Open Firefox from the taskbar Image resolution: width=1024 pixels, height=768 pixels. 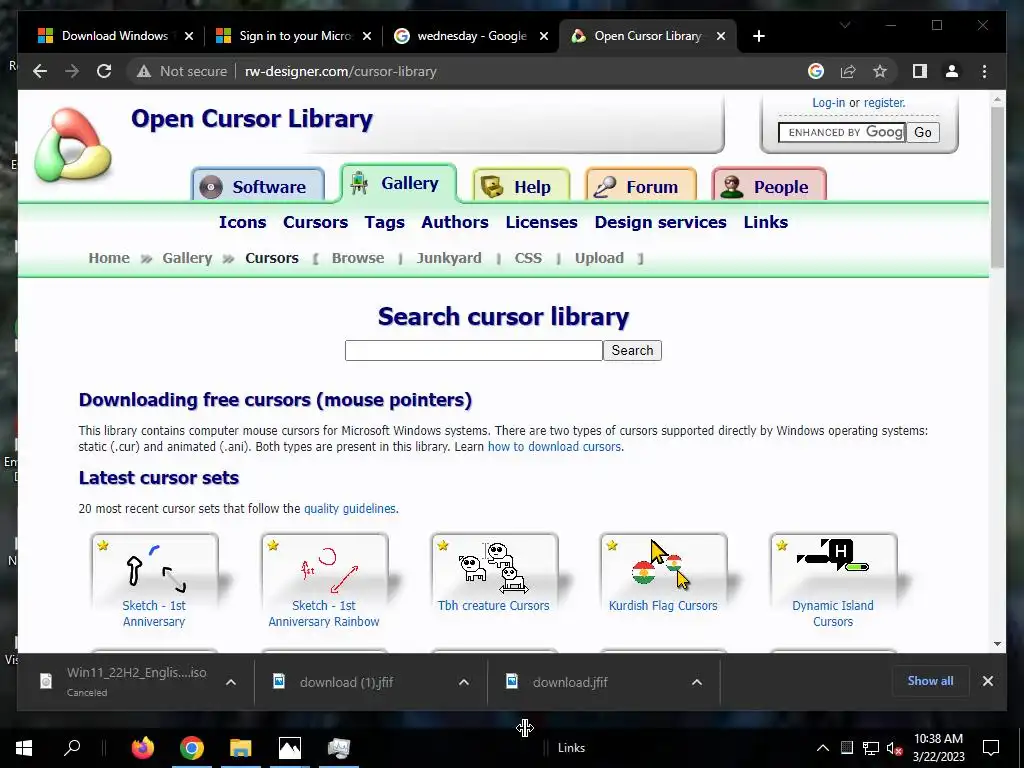pos(142,747)
